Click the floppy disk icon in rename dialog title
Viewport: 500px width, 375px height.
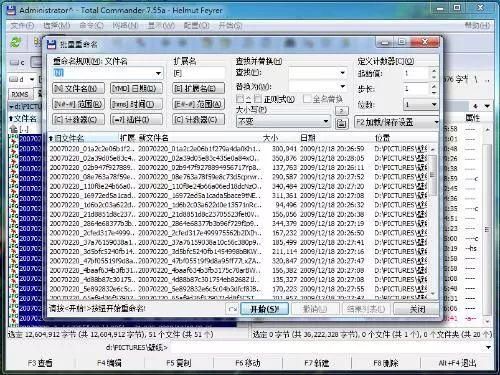point(51,44)
